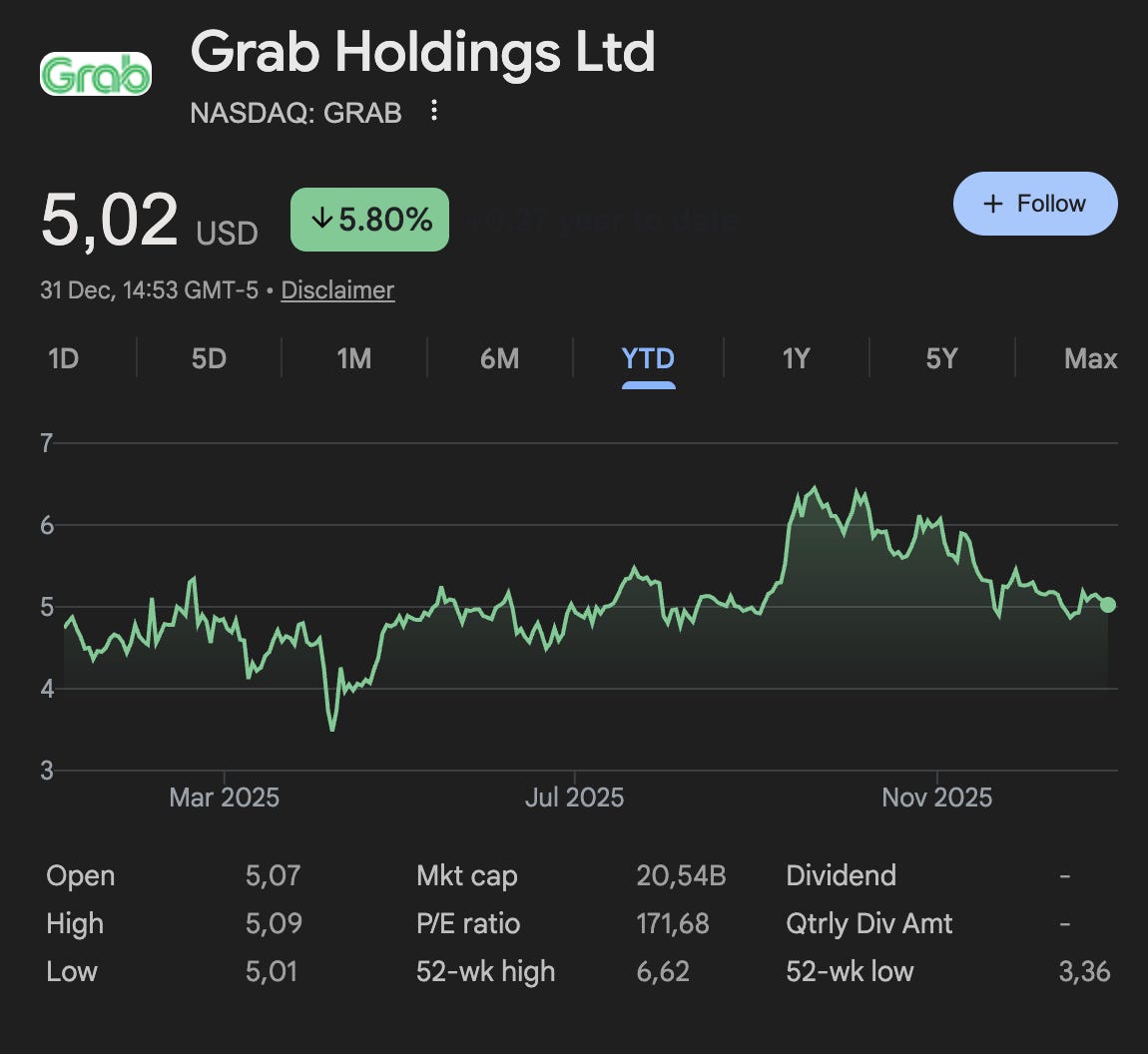Click the Follow button

[x=1035, y=203]
